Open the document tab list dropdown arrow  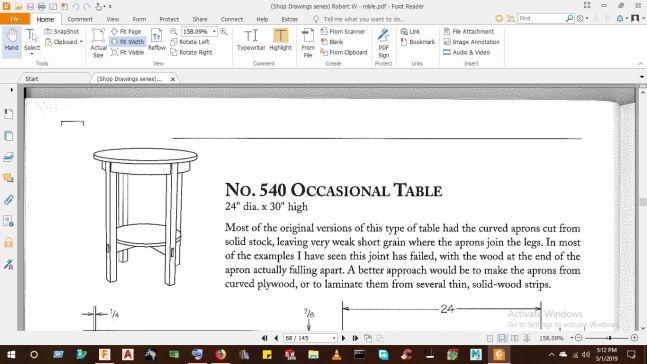tap(642, 77)
